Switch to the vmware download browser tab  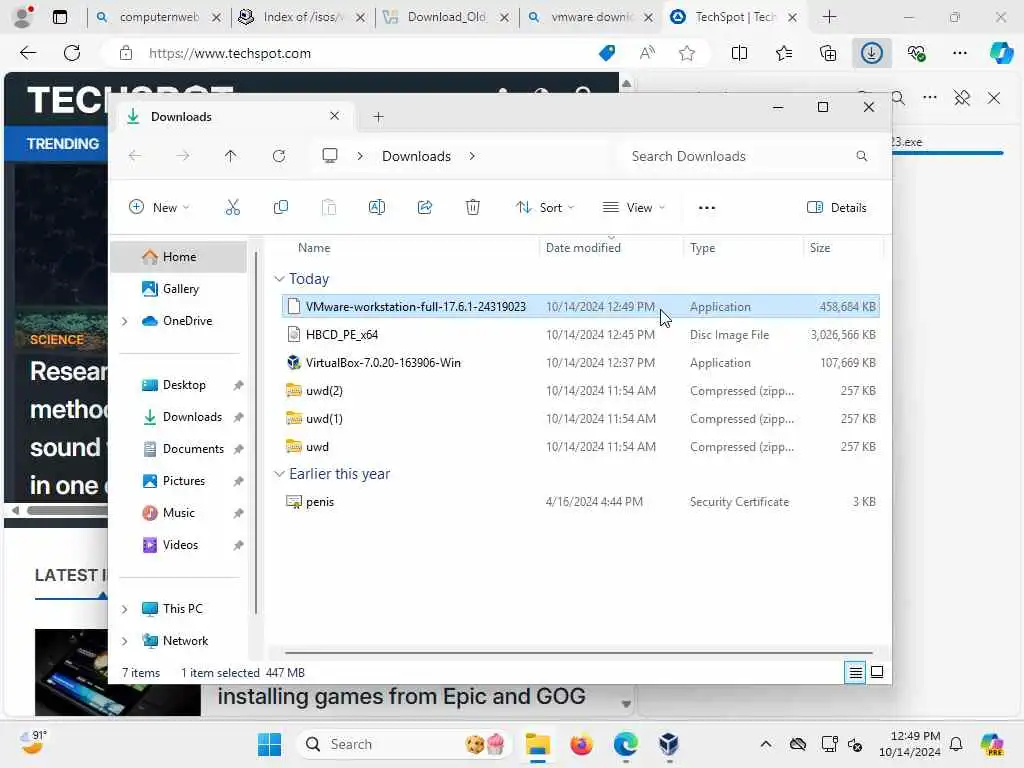click(590, 17)
